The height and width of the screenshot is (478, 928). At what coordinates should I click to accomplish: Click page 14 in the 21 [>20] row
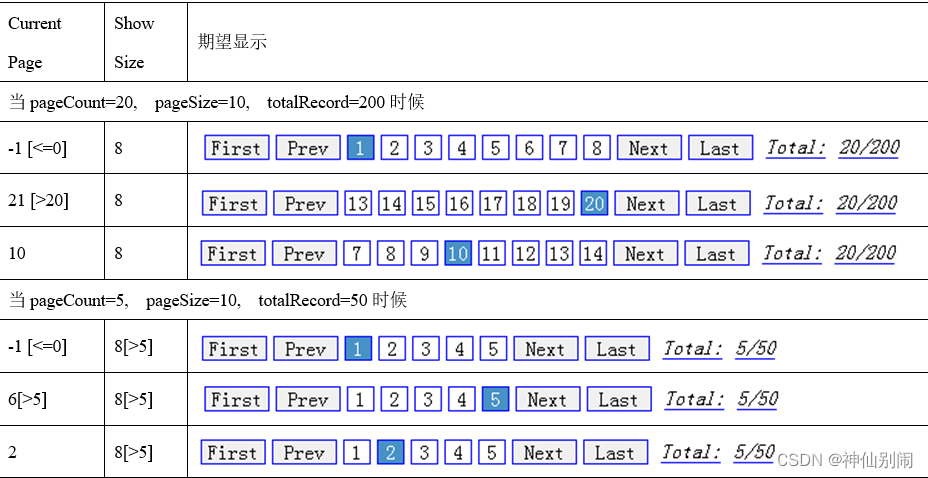pos(391,204)
